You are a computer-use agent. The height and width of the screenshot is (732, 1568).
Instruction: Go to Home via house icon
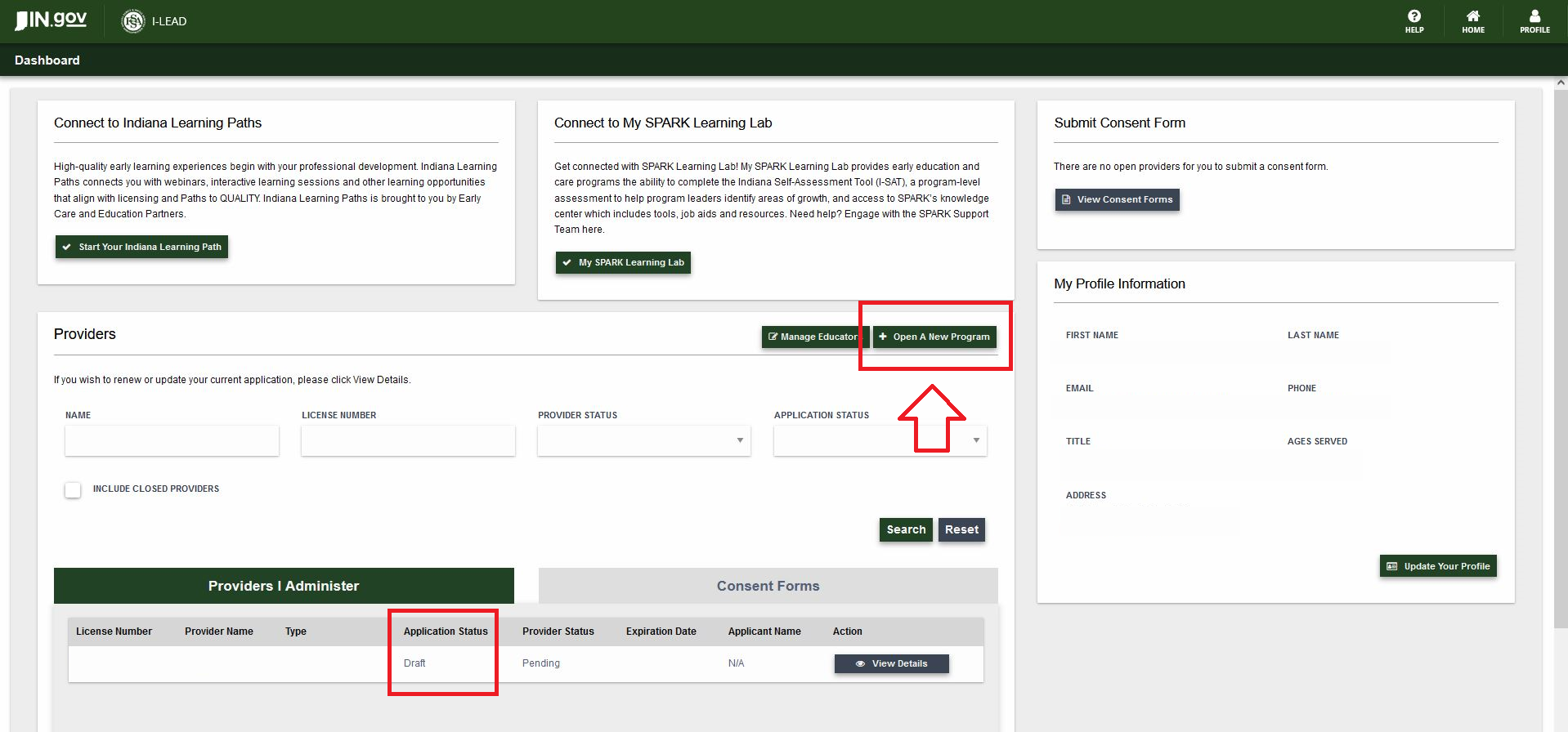1472,17
